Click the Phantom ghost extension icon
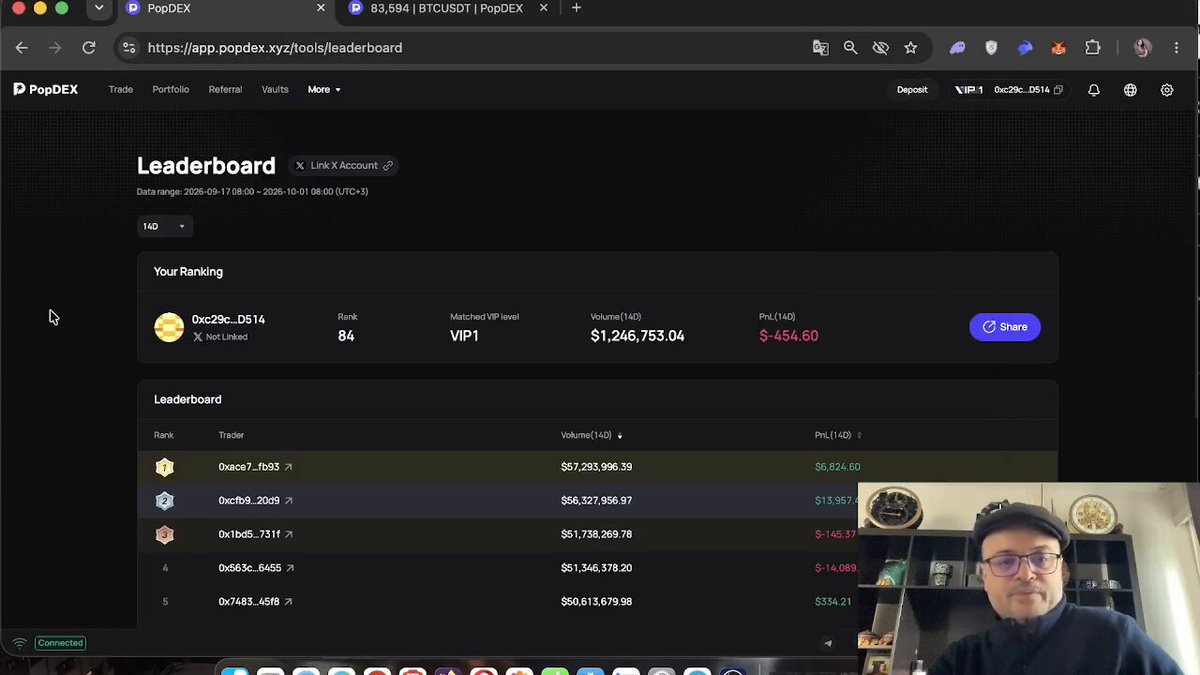Viewport: 1200px width, 675px height. (957, 48)
